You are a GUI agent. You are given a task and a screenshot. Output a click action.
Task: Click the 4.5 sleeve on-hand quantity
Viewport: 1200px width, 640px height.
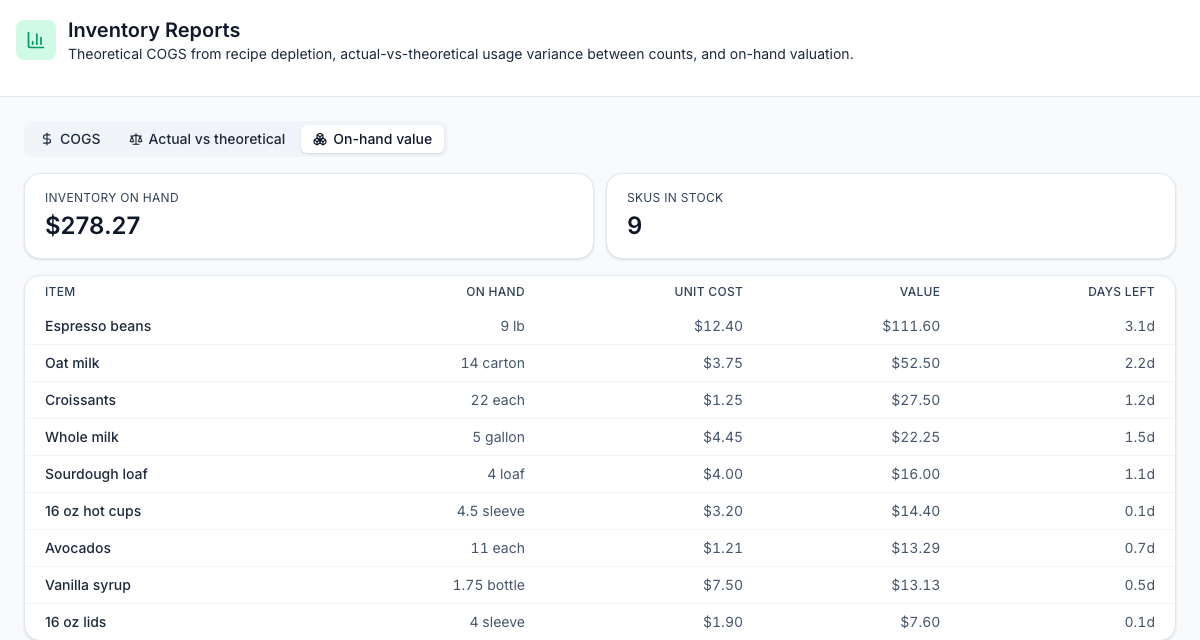pyautogui.click(x=491, y=511)
